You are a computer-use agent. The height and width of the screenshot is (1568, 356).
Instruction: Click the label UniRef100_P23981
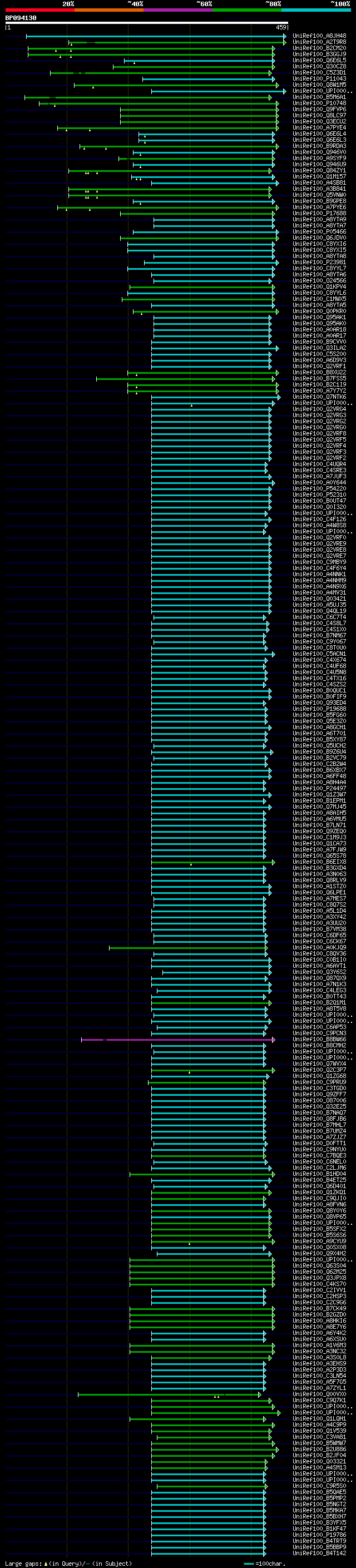[x=319, y=263]
